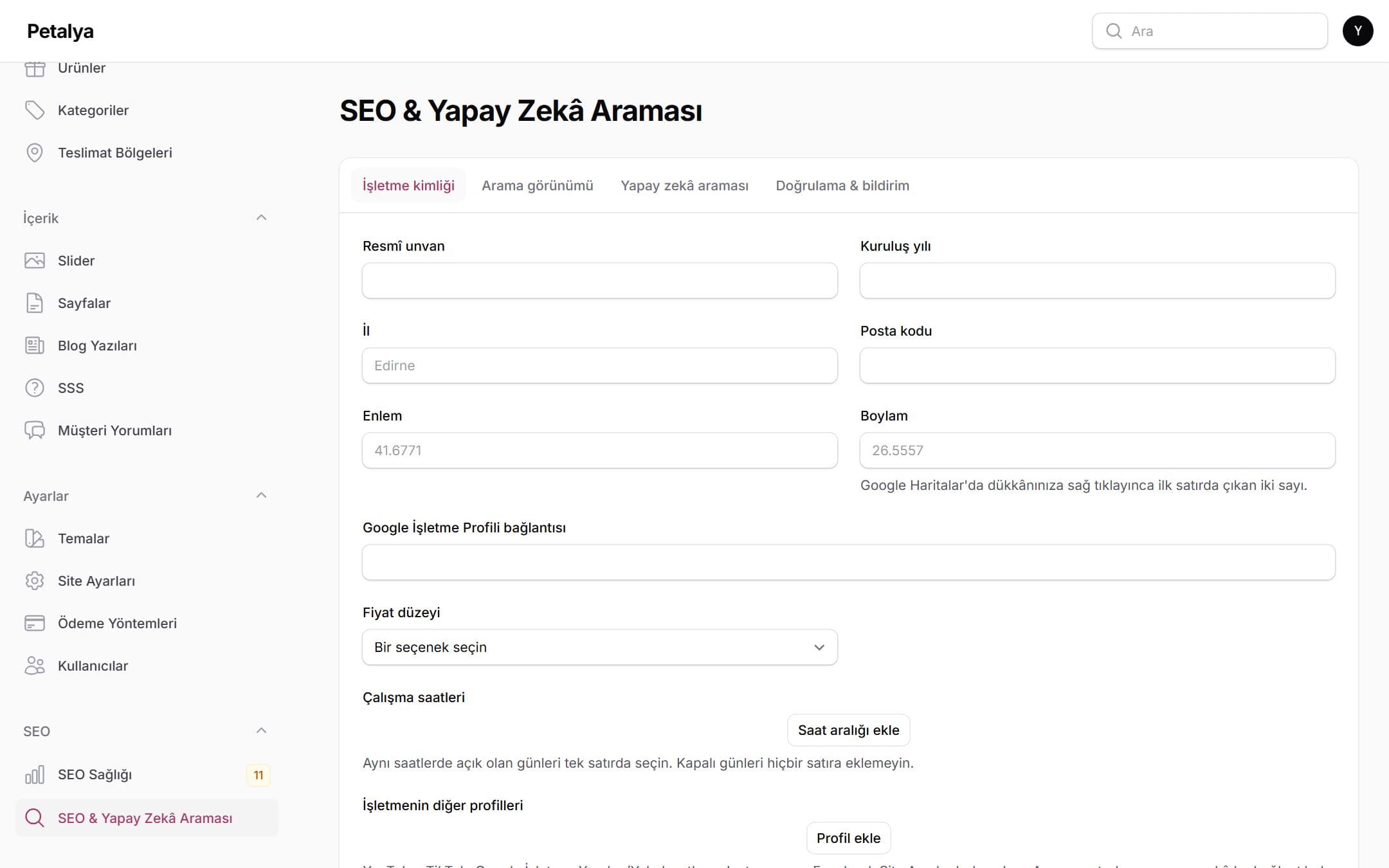This screenshot has width=1389, height=868.
Task: Open Site Ayarları gear icon
Action: [35, 581]
